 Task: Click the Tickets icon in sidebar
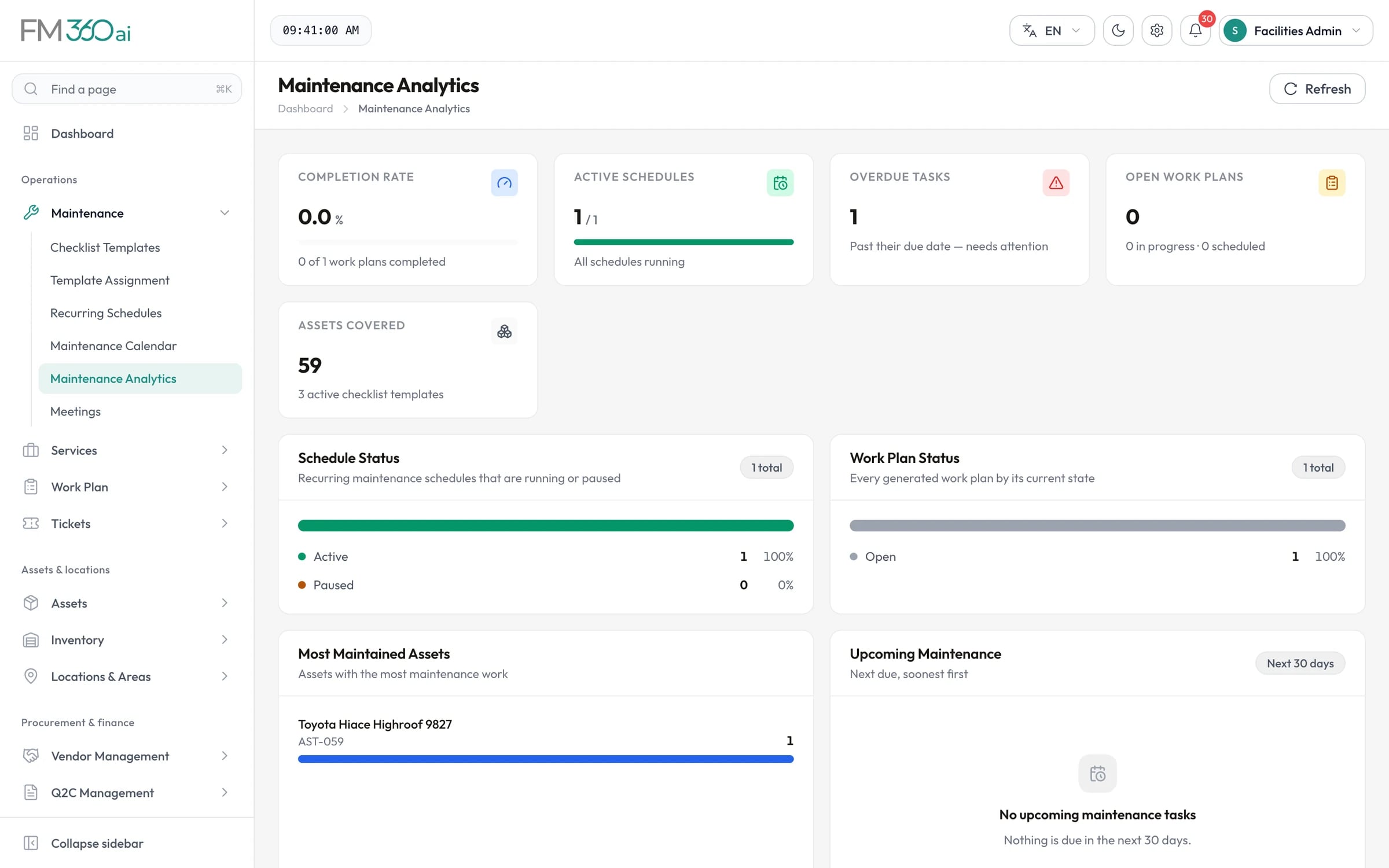coord(31,524)
